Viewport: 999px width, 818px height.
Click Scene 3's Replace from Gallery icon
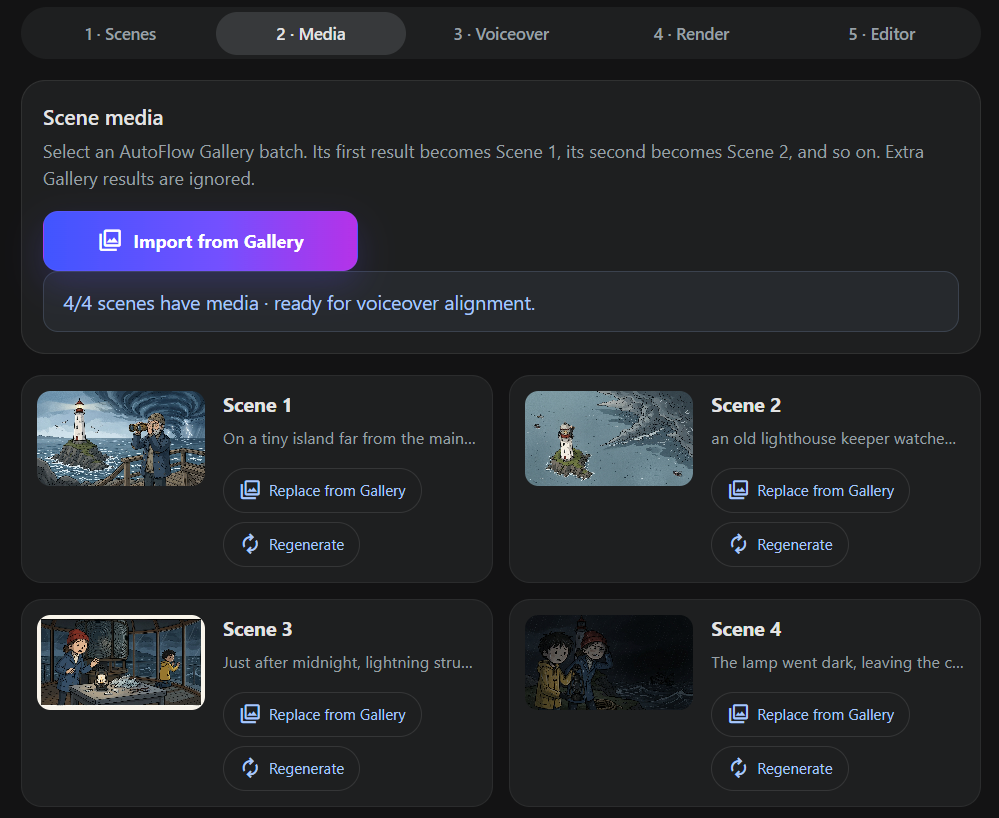coord(250,714)
